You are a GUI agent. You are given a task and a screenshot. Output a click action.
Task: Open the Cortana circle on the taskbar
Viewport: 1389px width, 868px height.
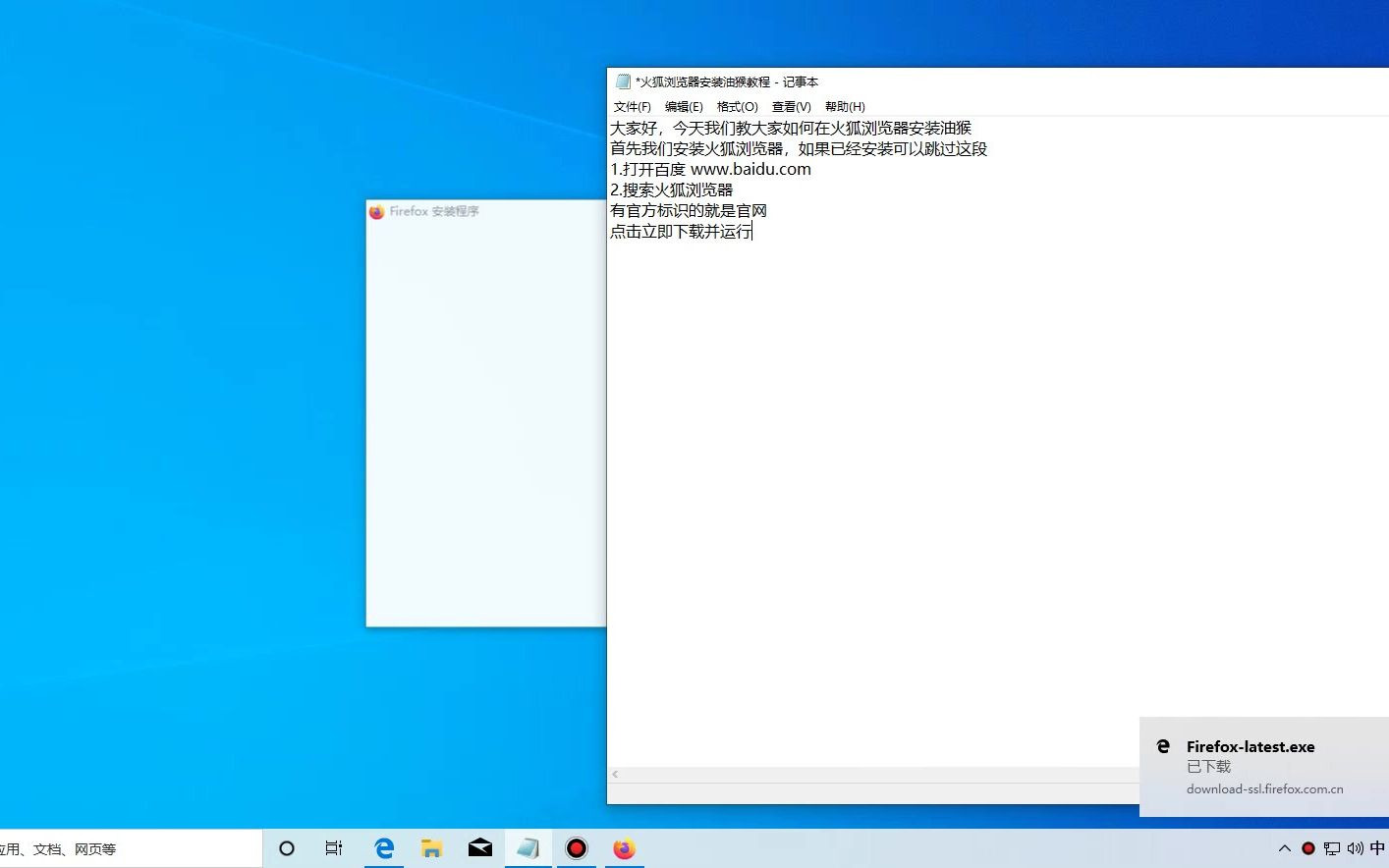287,848
